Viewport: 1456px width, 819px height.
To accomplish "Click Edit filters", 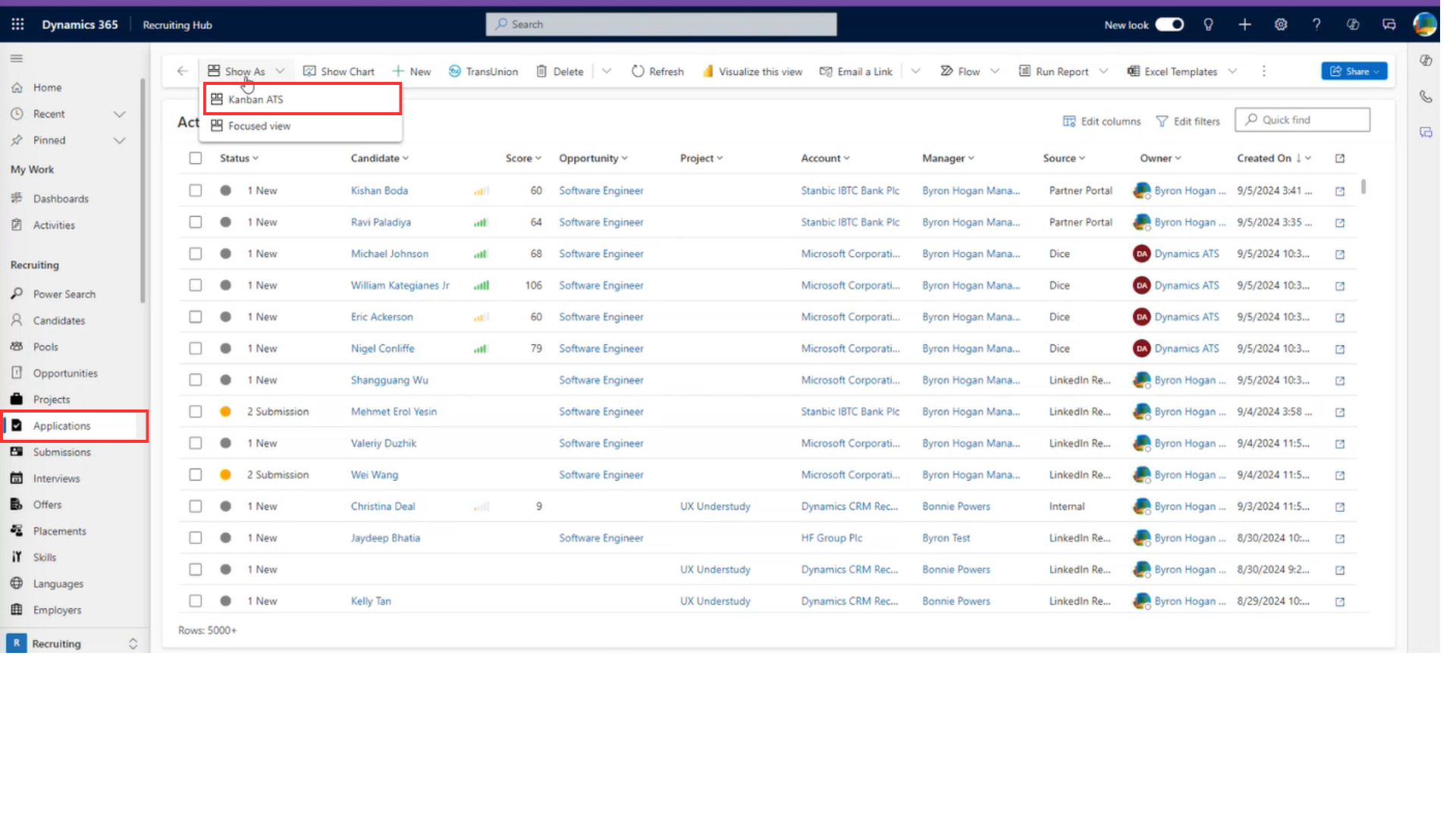I will pos(1188,121).
